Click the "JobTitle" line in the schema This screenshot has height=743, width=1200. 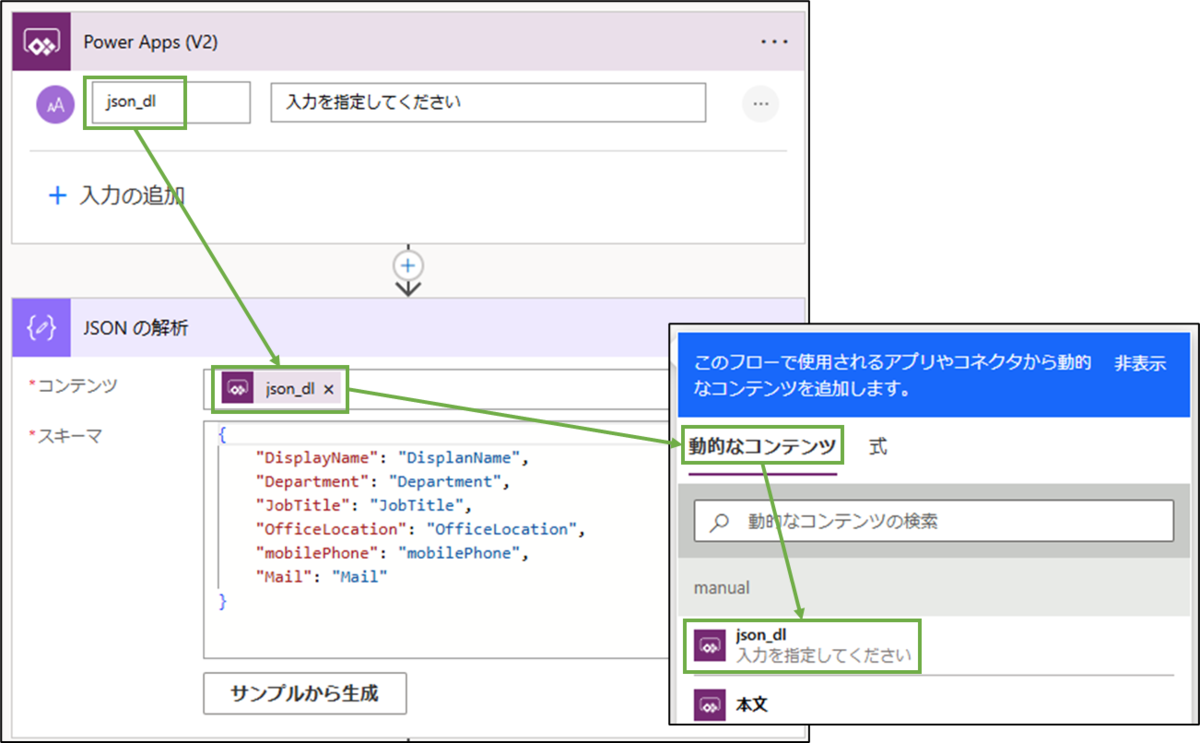363,505
